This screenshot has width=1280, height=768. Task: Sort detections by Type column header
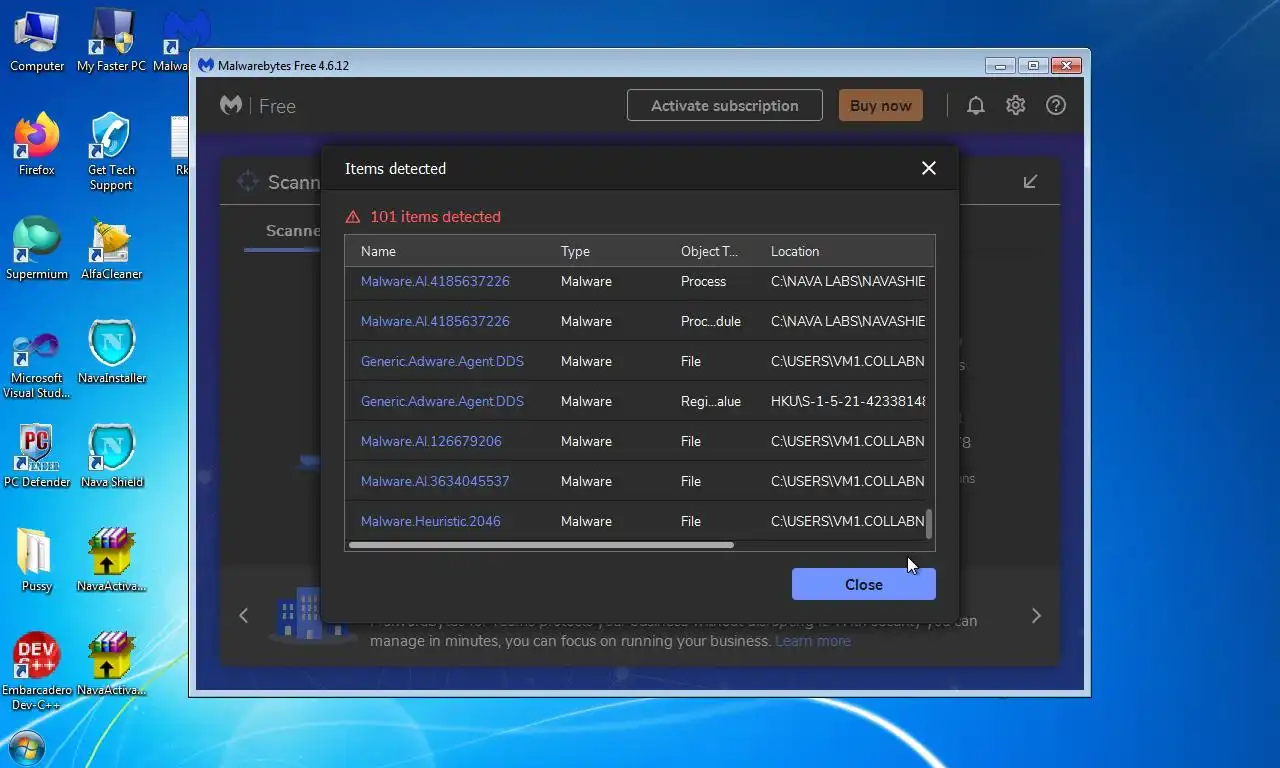coord(575,251)
